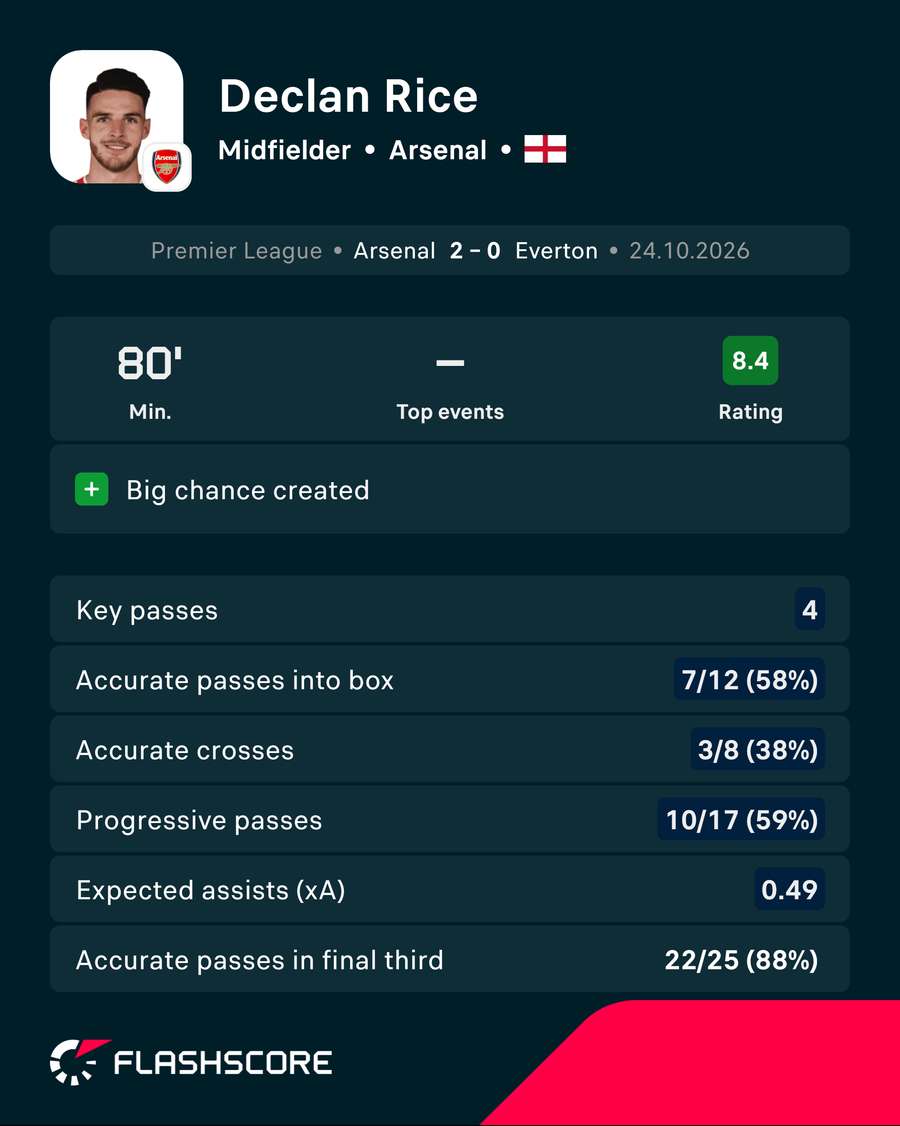
Task: Click the 80' minutes played value
Action: pos(150,363)
